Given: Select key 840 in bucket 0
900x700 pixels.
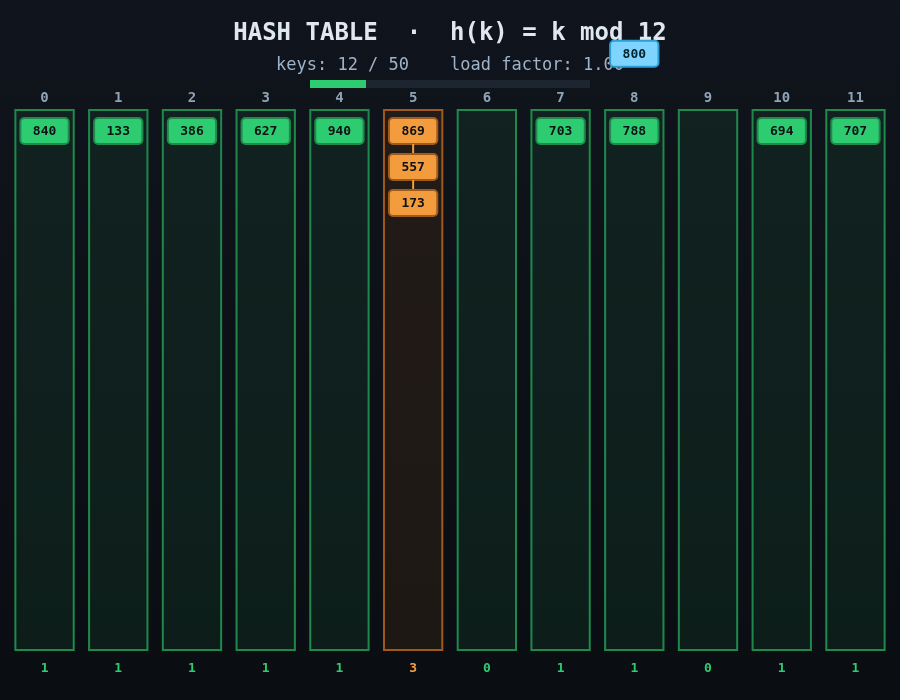Looking at the screenshot, I should (44, 131).
